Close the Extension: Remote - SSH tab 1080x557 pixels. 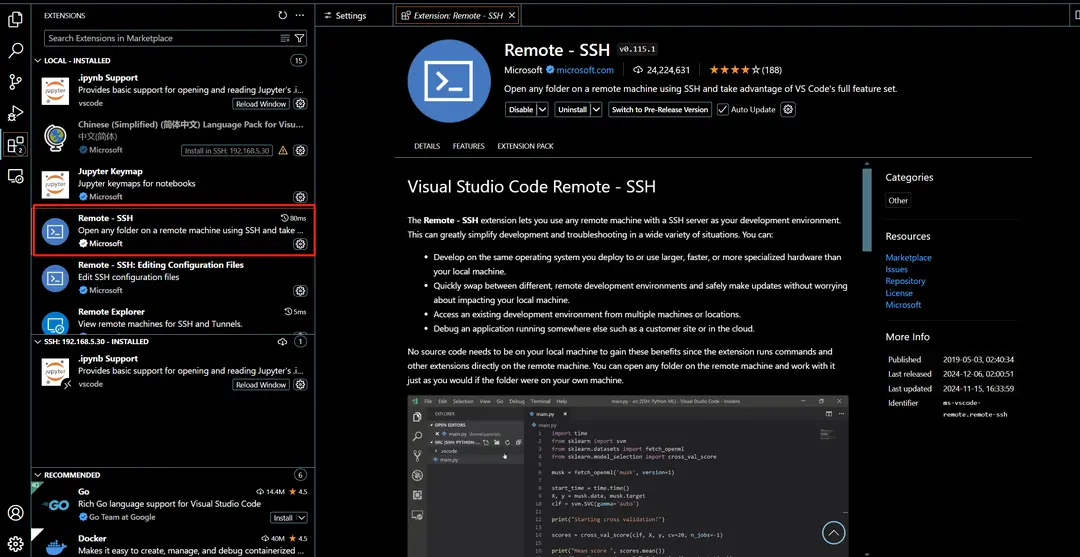coord(512,15)
